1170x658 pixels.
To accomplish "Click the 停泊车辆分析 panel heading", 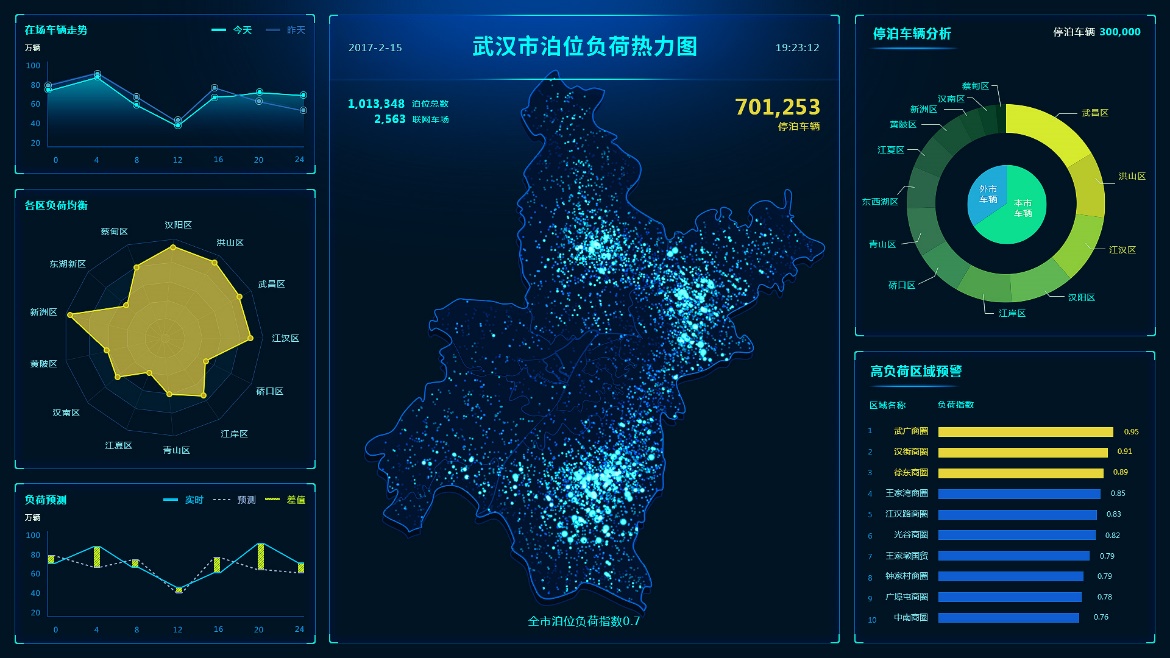I will [x=911, y=34].
